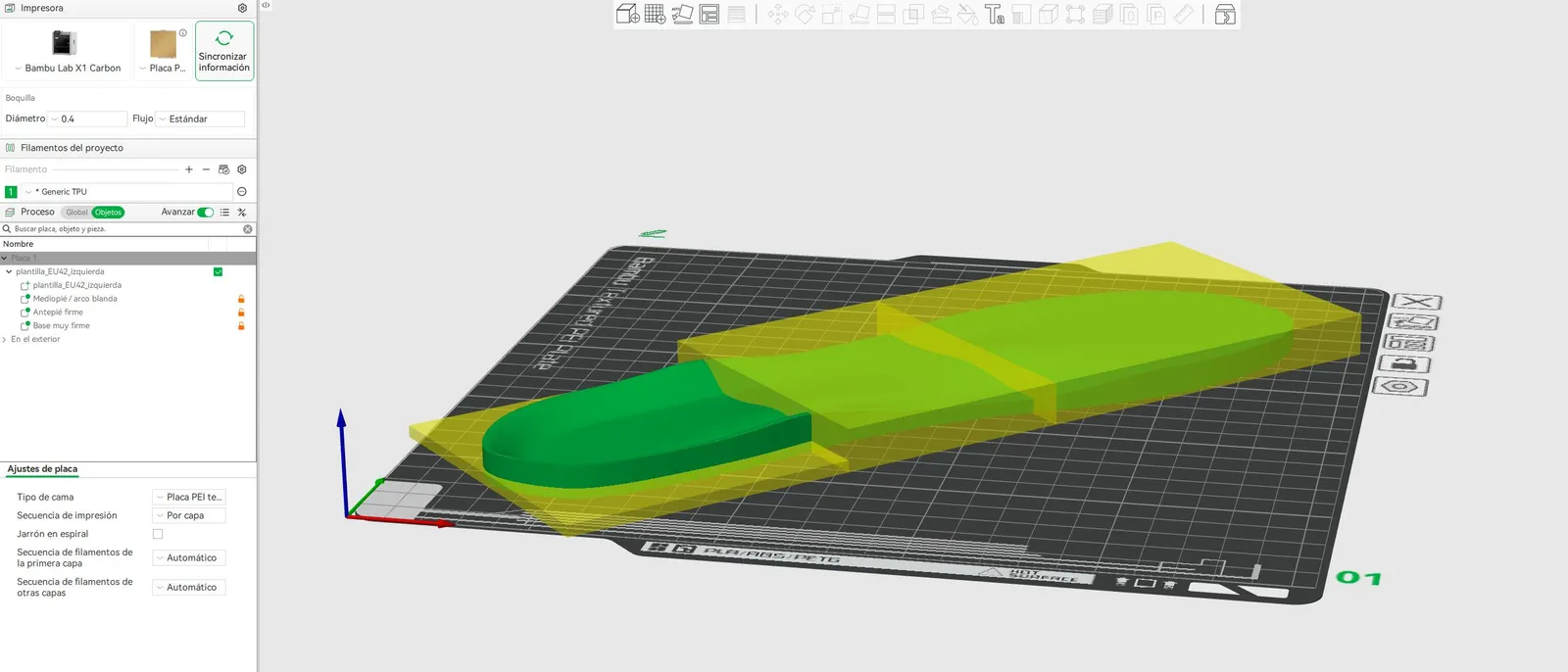Click the green filament 1 color swatch
The width and height of the screenshot is (1568, 672).
pyautogui.click(x=11, y=192)
